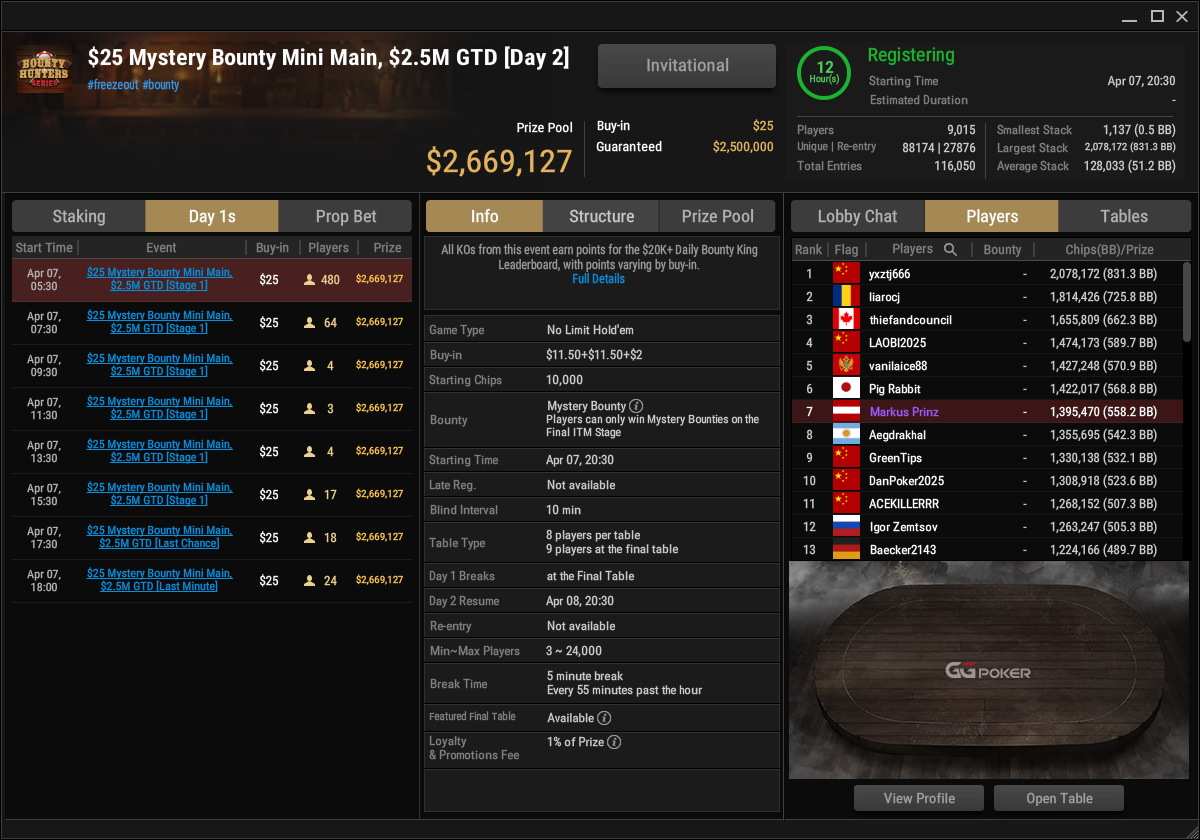
Task: Open the 1% of Prize info icon
Action: click(614, 742)
